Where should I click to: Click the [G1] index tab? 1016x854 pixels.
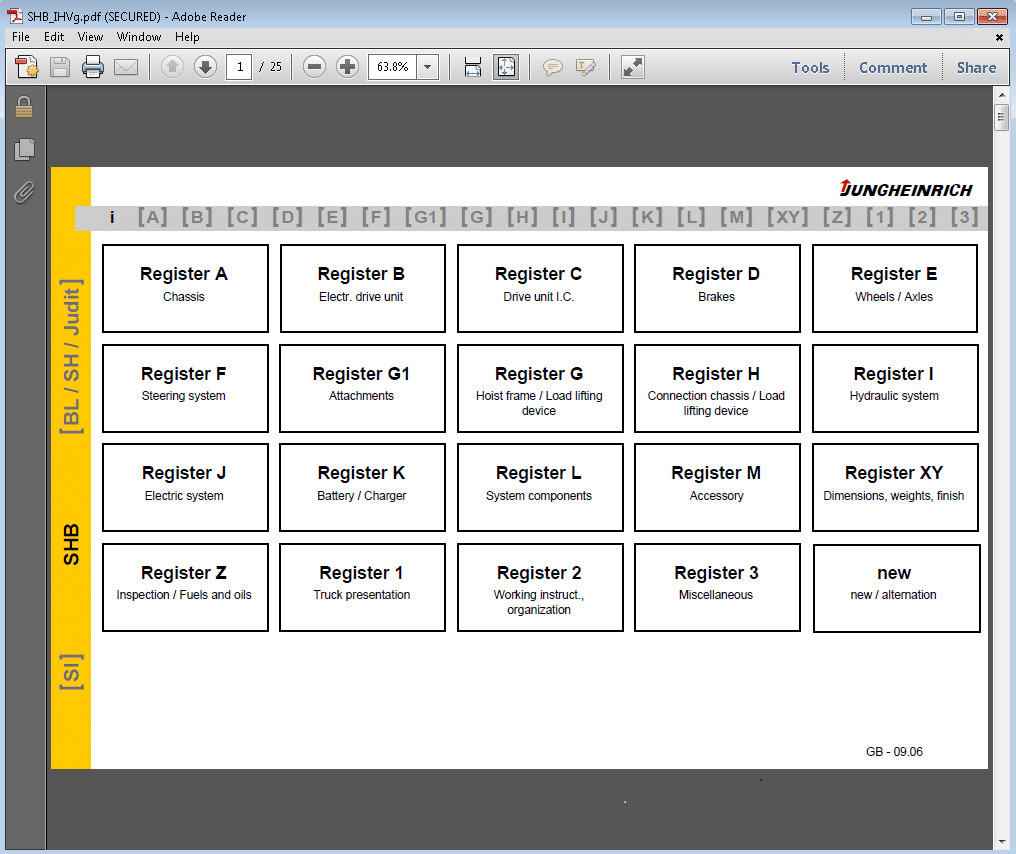coord(426,216)
